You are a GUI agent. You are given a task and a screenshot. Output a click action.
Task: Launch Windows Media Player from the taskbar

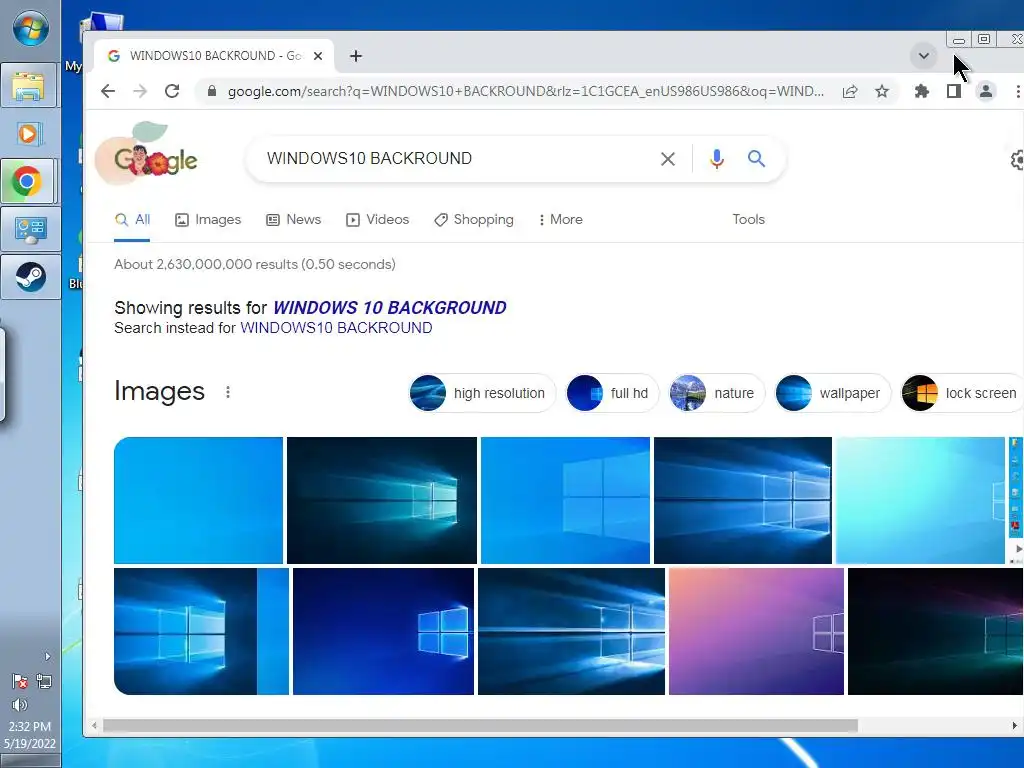pos(29,134)
